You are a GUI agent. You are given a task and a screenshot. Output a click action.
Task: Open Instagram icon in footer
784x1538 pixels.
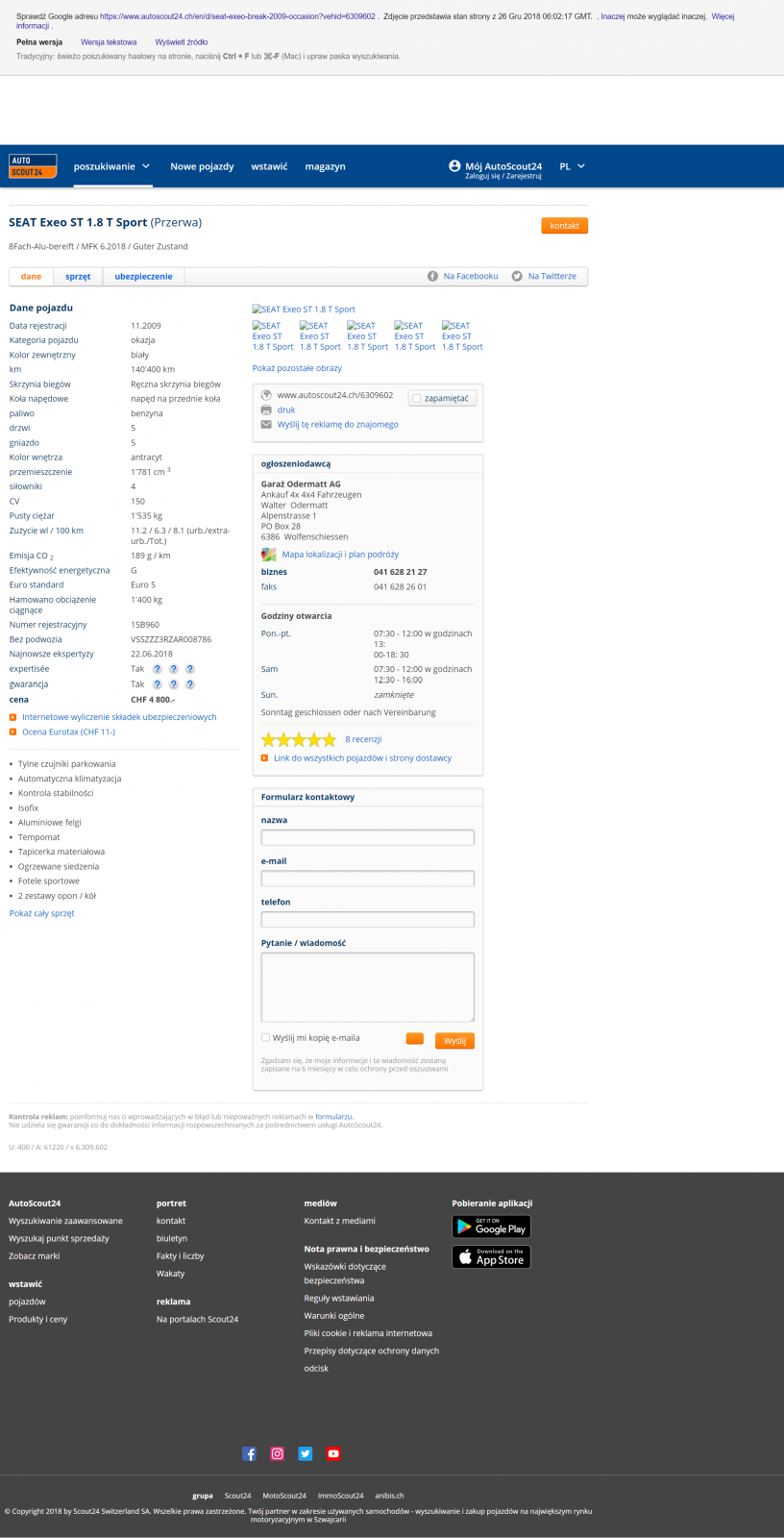click(277, 1453)
